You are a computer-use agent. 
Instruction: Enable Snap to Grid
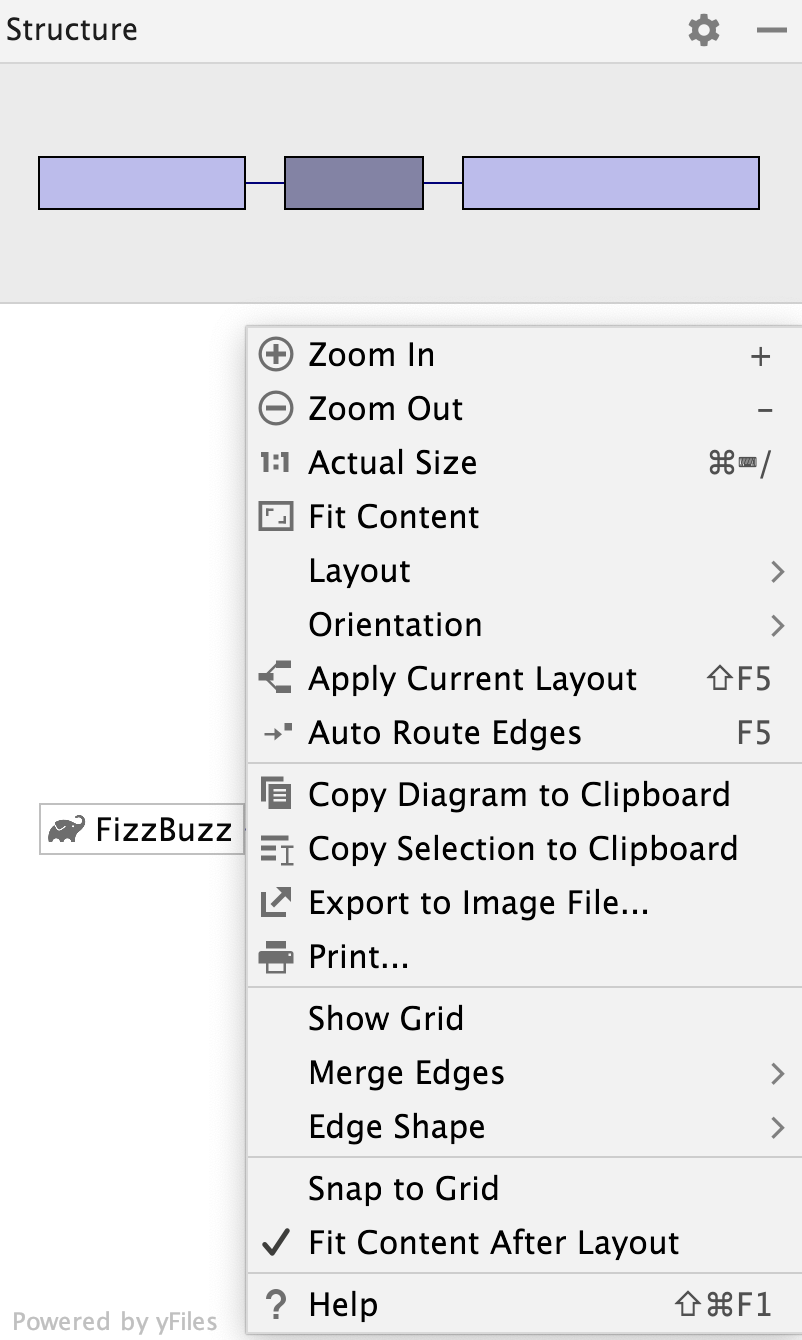403,1188
